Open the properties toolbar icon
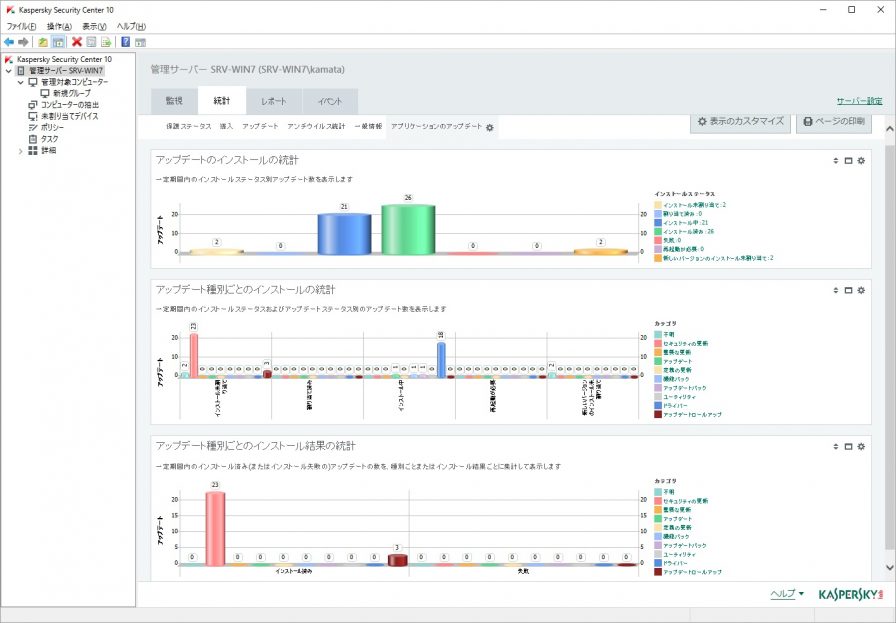 click(x=91, y=42)
